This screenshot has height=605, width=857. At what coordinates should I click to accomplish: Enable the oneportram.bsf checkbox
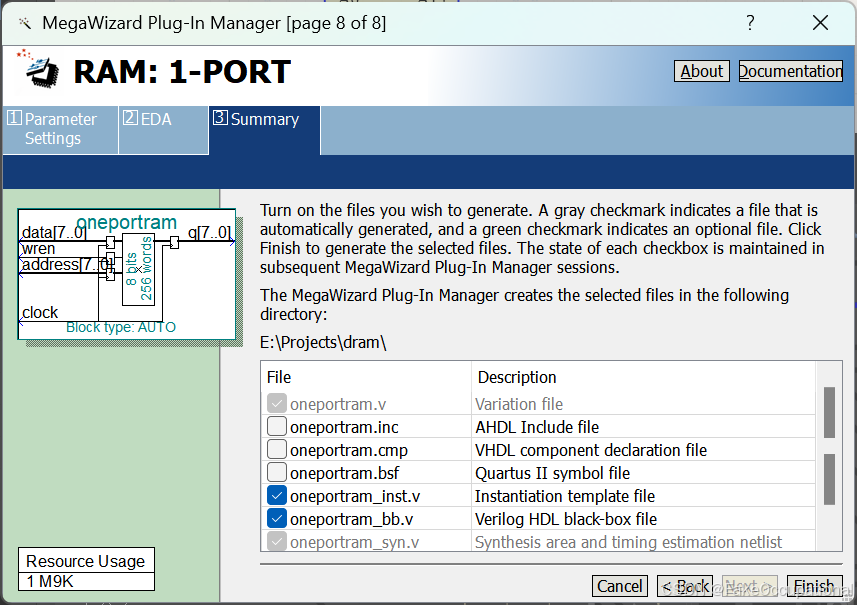point(277,472)
